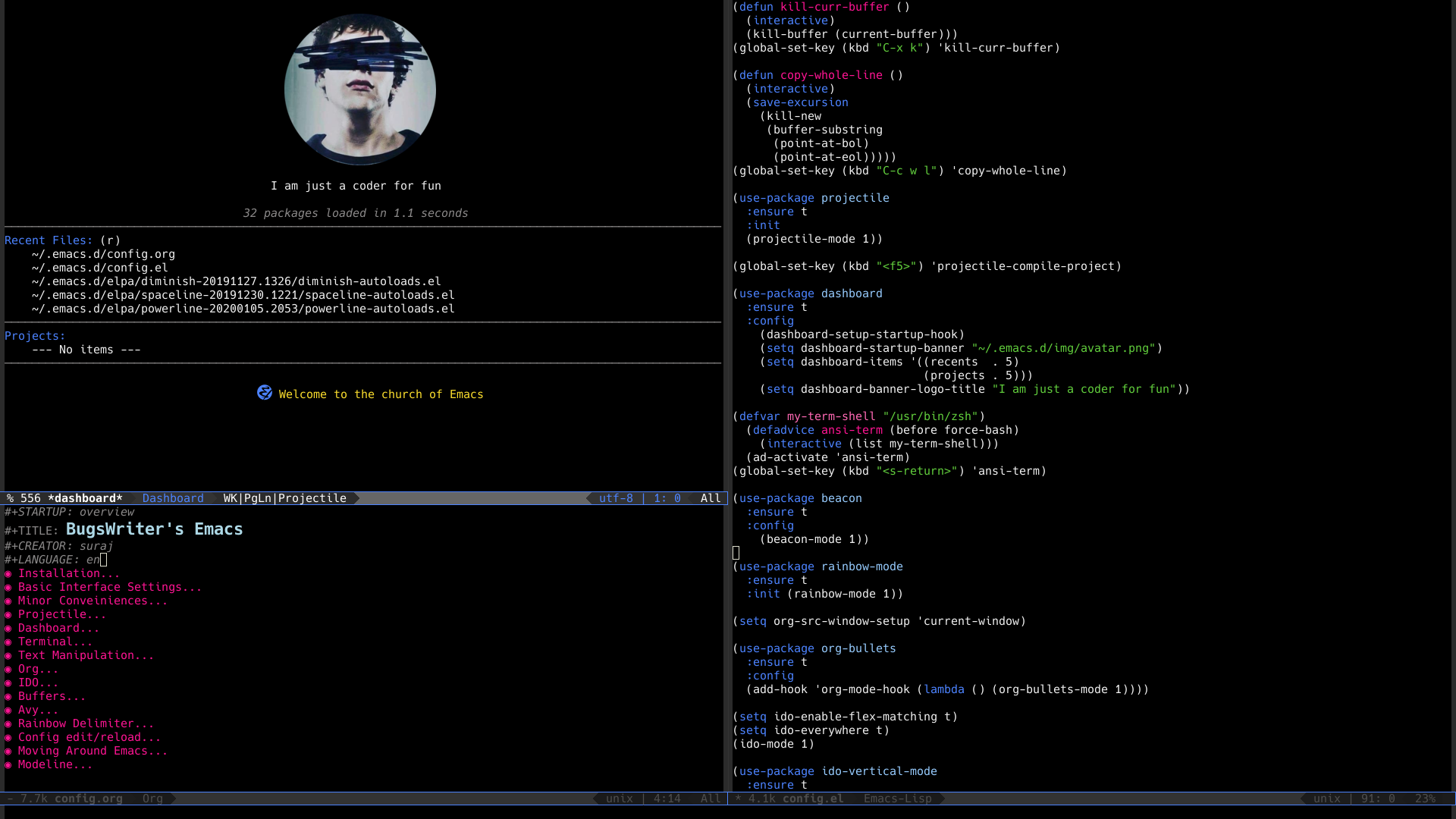This screenshot has width=1456, height=819.
Task: Click the bullet icon next to IDO
Action: (8, 683)
